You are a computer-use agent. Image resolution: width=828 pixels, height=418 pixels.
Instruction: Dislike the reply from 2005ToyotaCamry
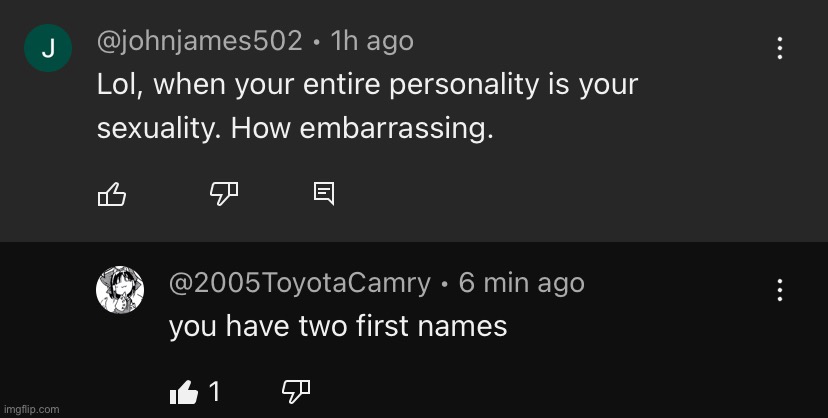(x=295, y=392)
